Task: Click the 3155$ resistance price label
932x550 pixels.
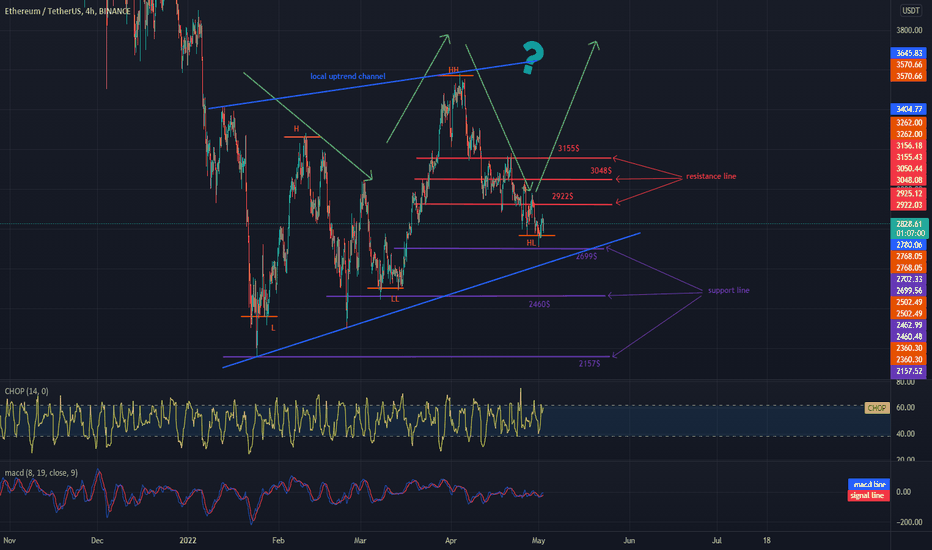Action: pos(568,148)
